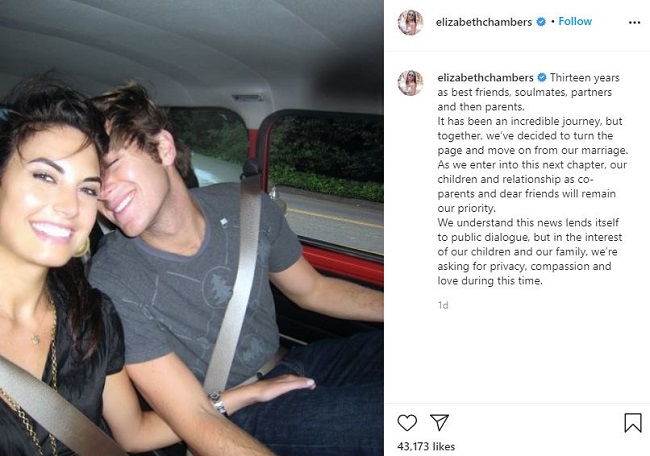The width and height of the screenshot is (650, 456).
Task: View the 43,173 likes list
Action: point(426,446)
